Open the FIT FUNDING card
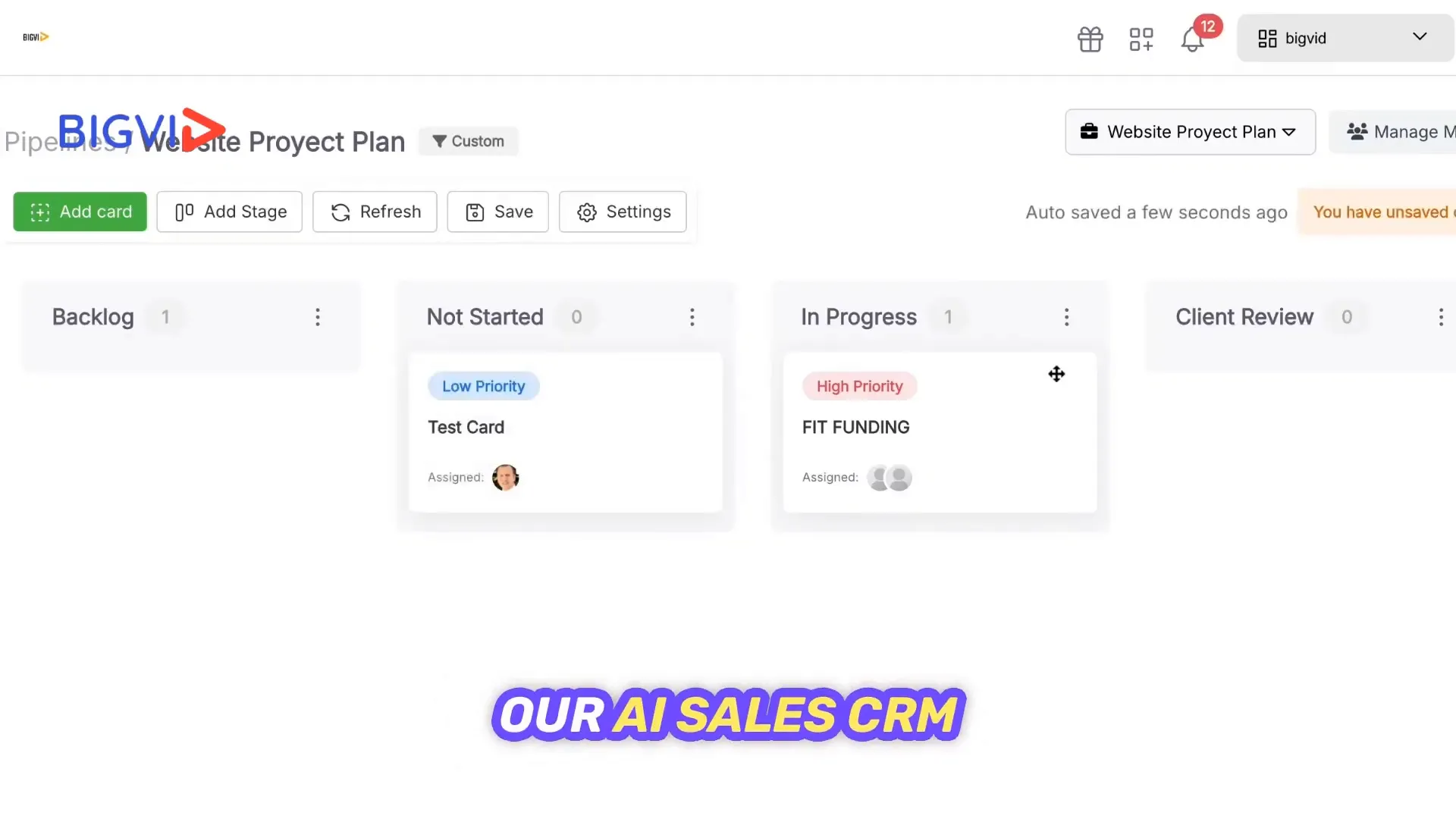Viewport: 1456px width, 819px height. coord(856,427)
